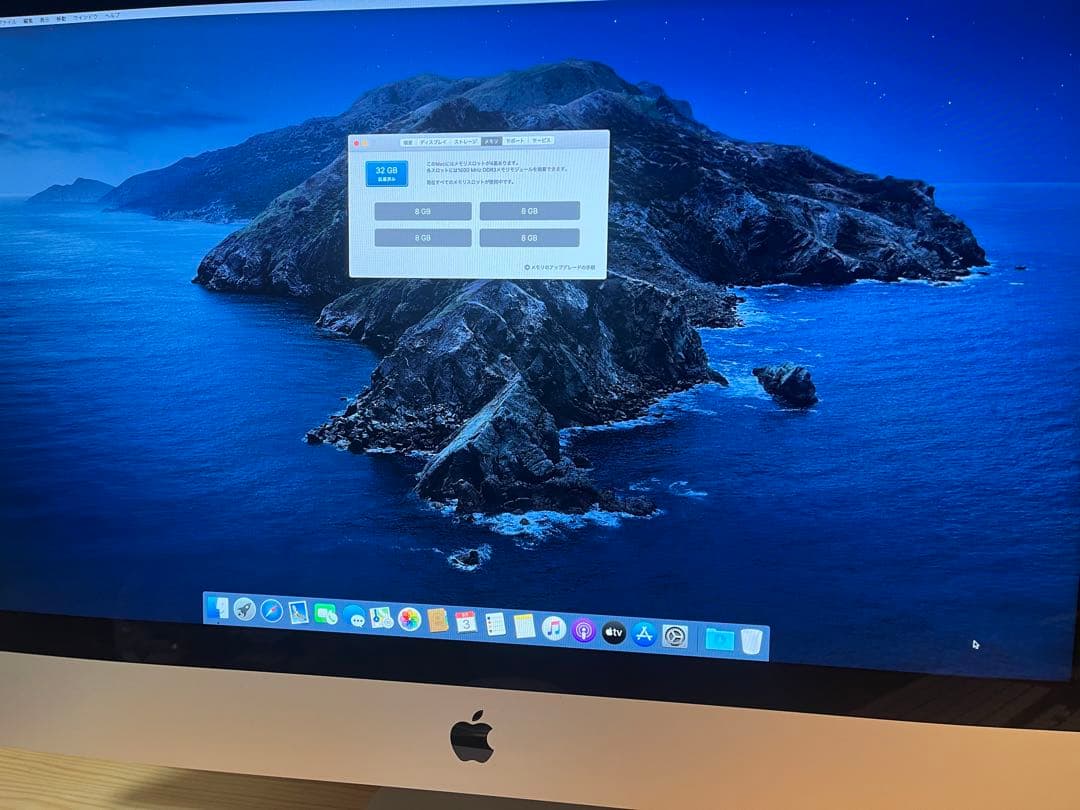Launch Apple Music from the Dock
This screenshot has width=1080, height=810.
click(553, 627)
